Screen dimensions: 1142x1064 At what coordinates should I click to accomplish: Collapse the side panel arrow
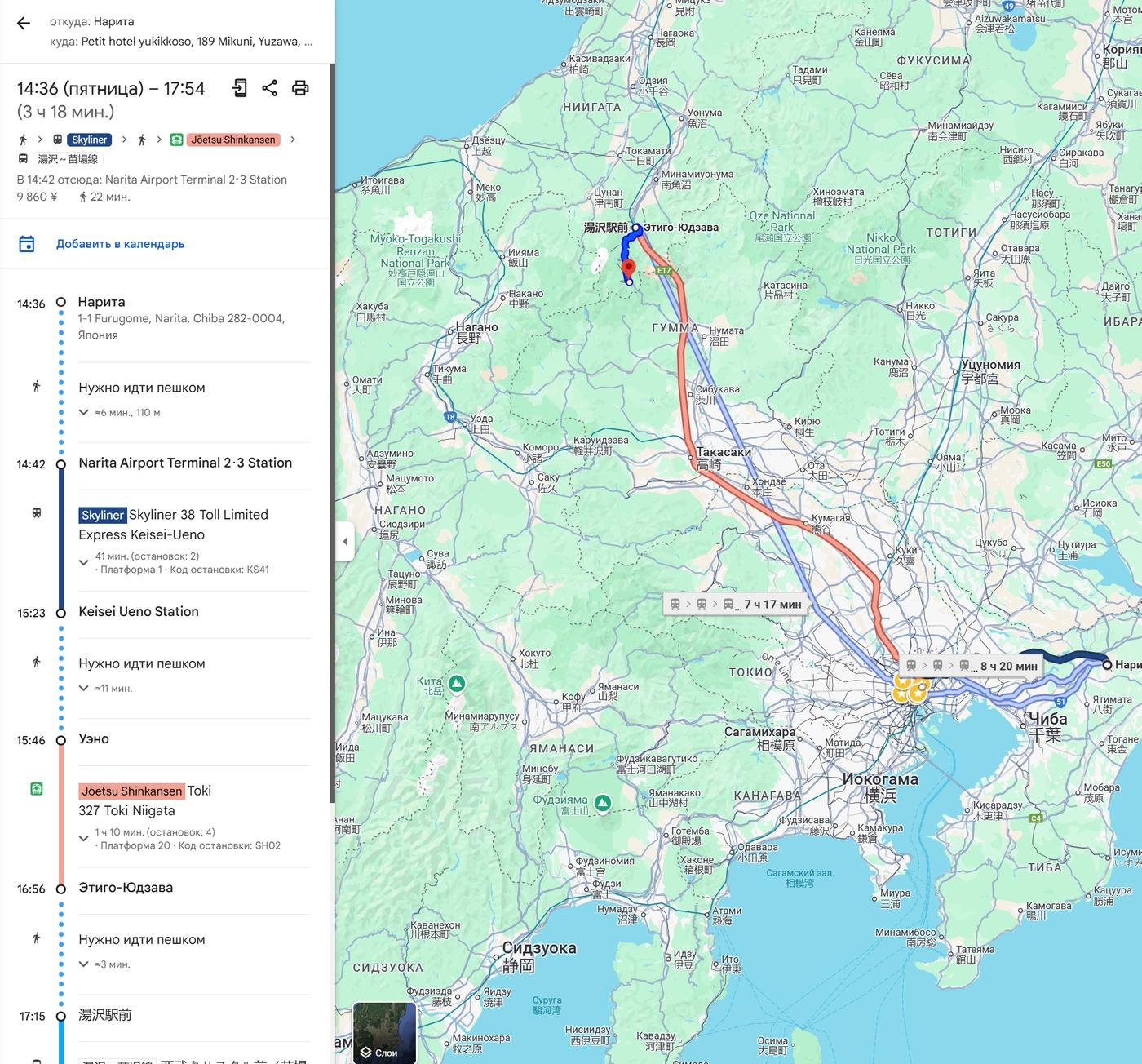(x=345, y=541)
